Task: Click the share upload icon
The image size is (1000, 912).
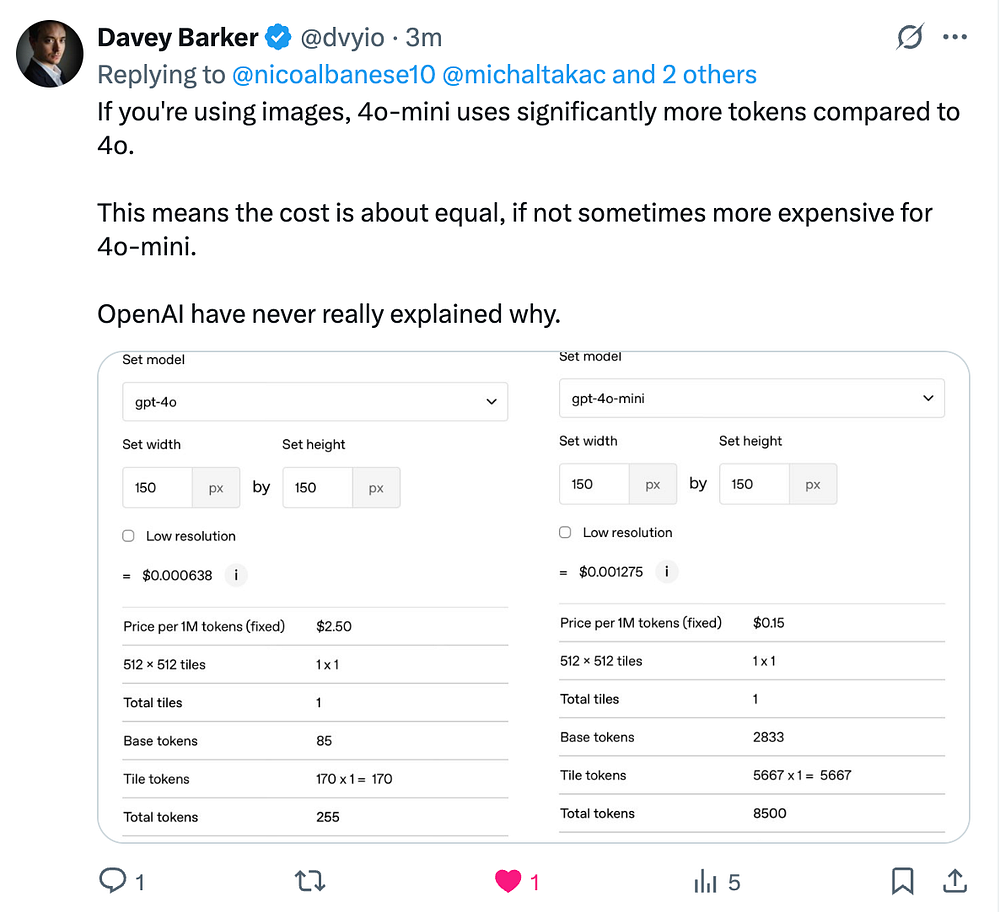Action: pos(954,881)
